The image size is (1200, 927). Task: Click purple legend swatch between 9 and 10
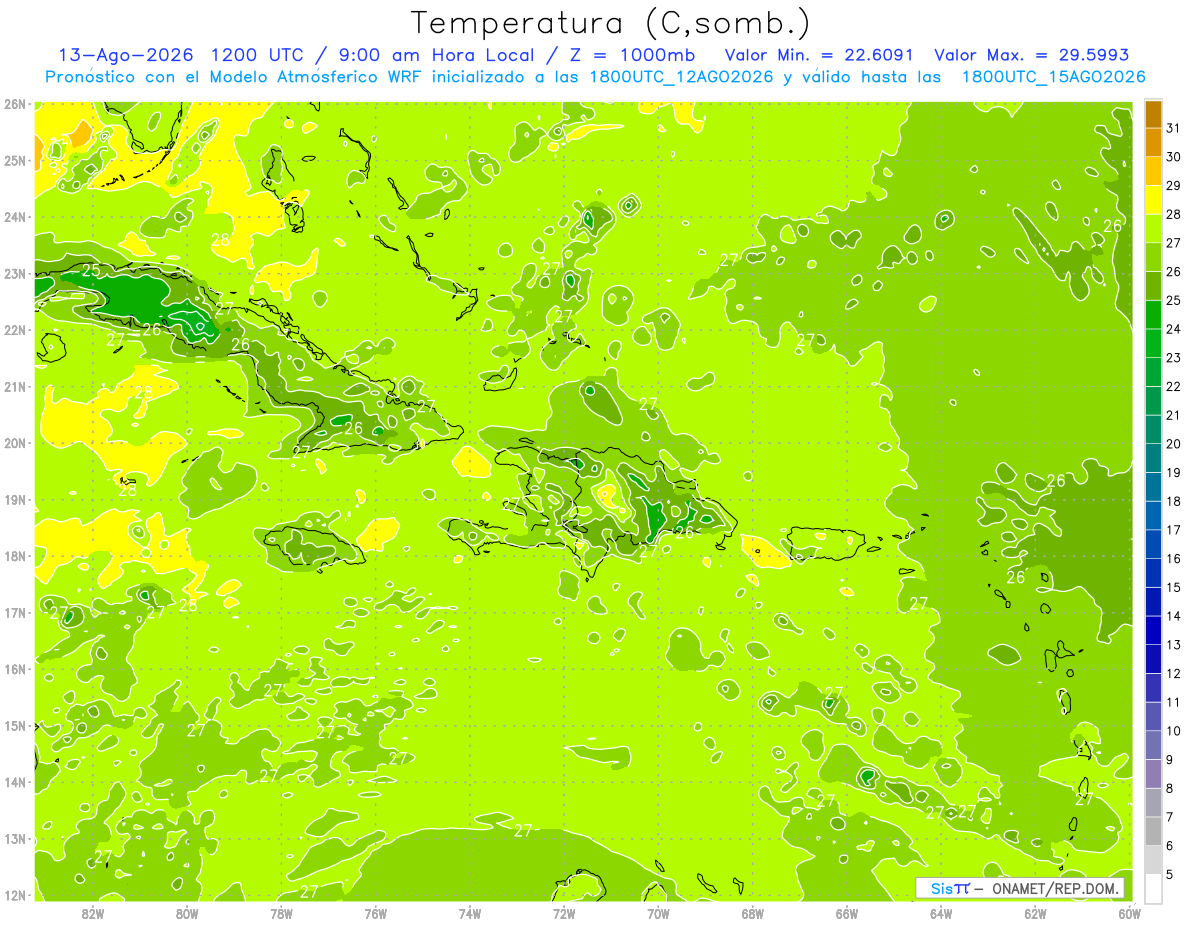coord(1153,745)
